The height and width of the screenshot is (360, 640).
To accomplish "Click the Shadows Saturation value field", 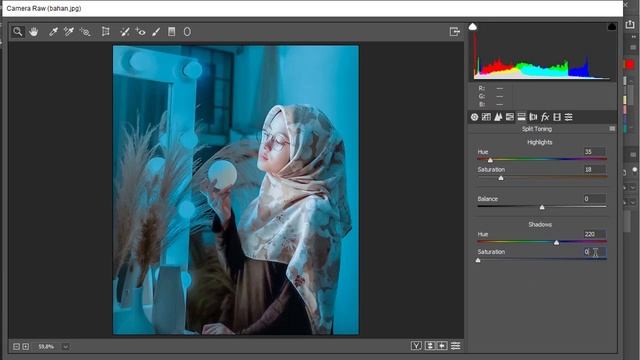I will (595, 252).
